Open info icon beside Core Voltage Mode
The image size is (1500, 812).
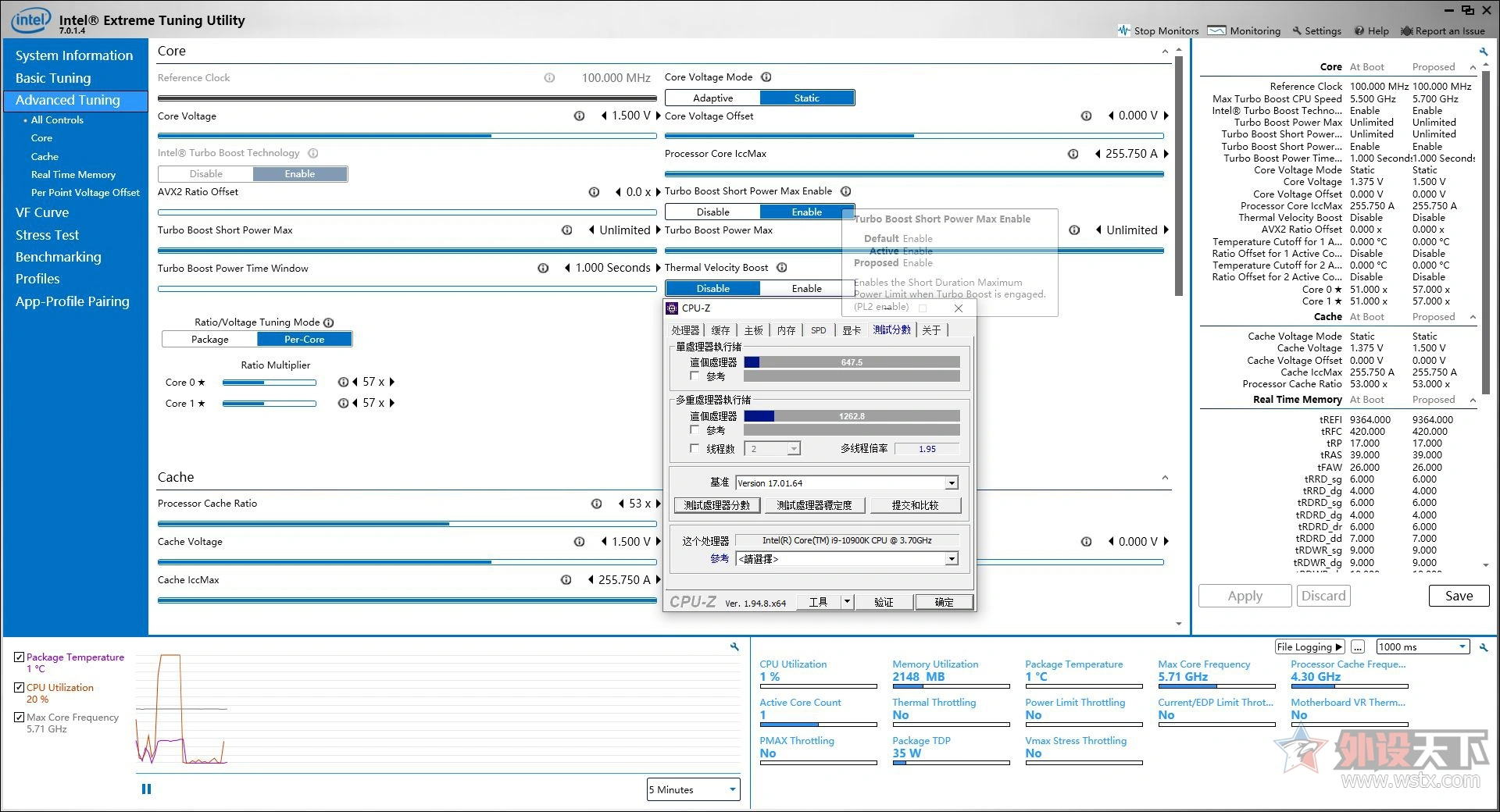coord(766,77)
